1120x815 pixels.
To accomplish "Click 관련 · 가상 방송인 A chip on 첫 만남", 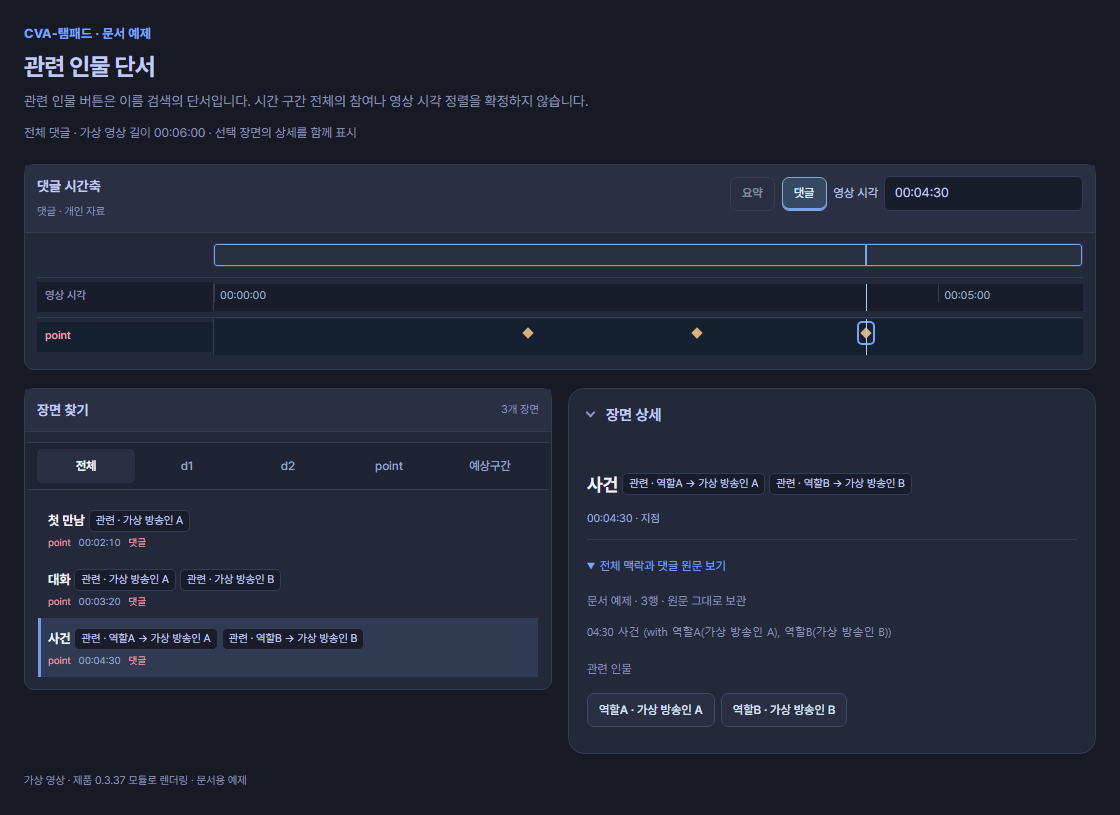I will pyautogui.click(x=139, y=520).
